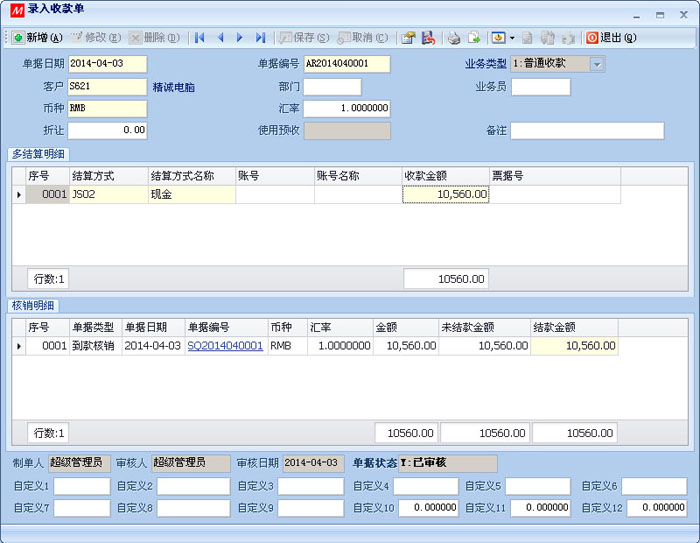The height and width of the screenshot is (543, 700).
Task: Click the 自定义5 input field
Action: (538, 486)
